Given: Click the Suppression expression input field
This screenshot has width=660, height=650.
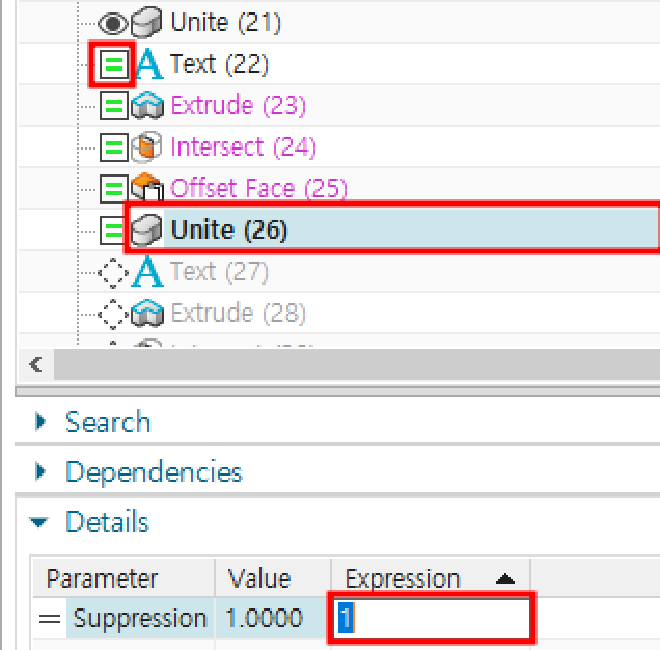Looking at the screenshot, I should 433,618.
